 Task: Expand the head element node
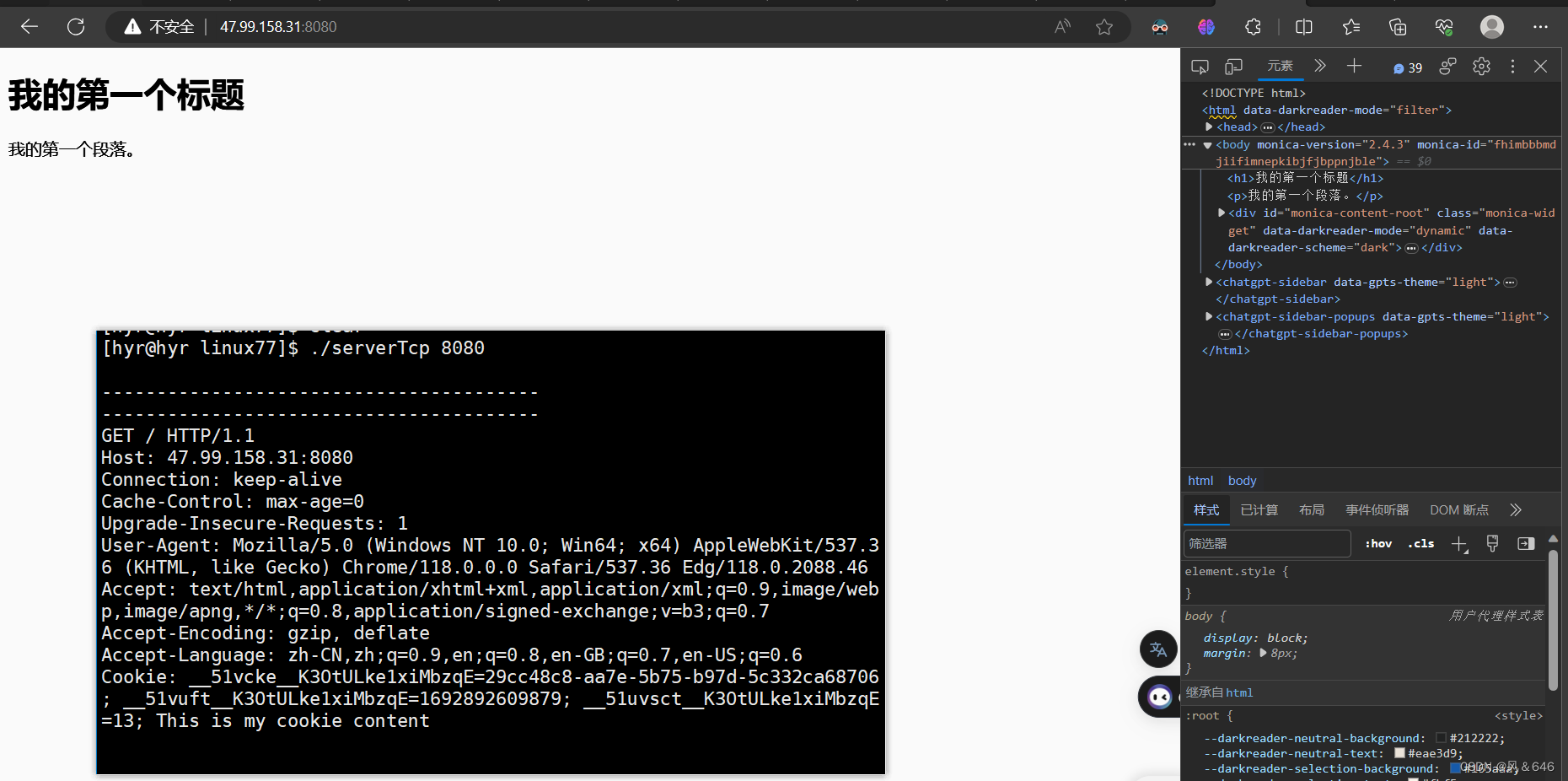pos(1209,127)
